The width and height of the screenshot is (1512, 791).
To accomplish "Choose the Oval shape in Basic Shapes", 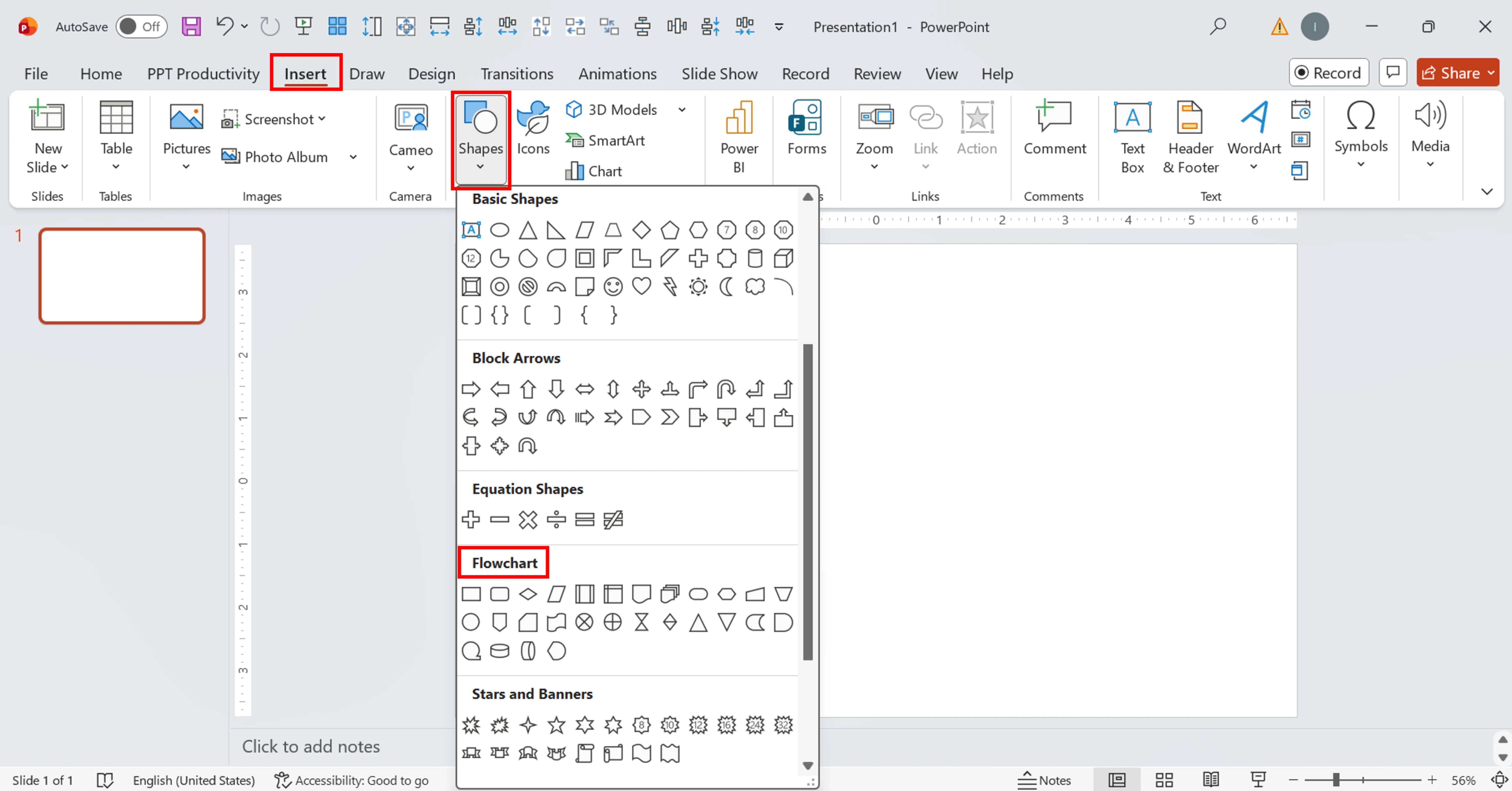I will click(500, 230).
